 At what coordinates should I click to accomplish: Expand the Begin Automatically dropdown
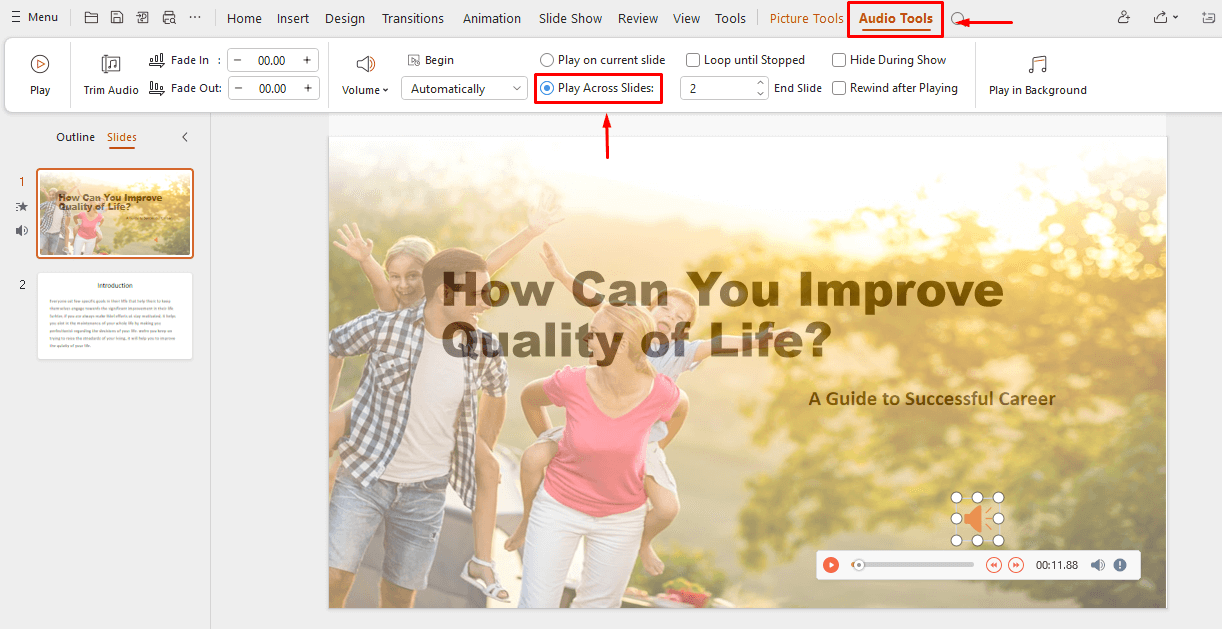tap(464, 89)
